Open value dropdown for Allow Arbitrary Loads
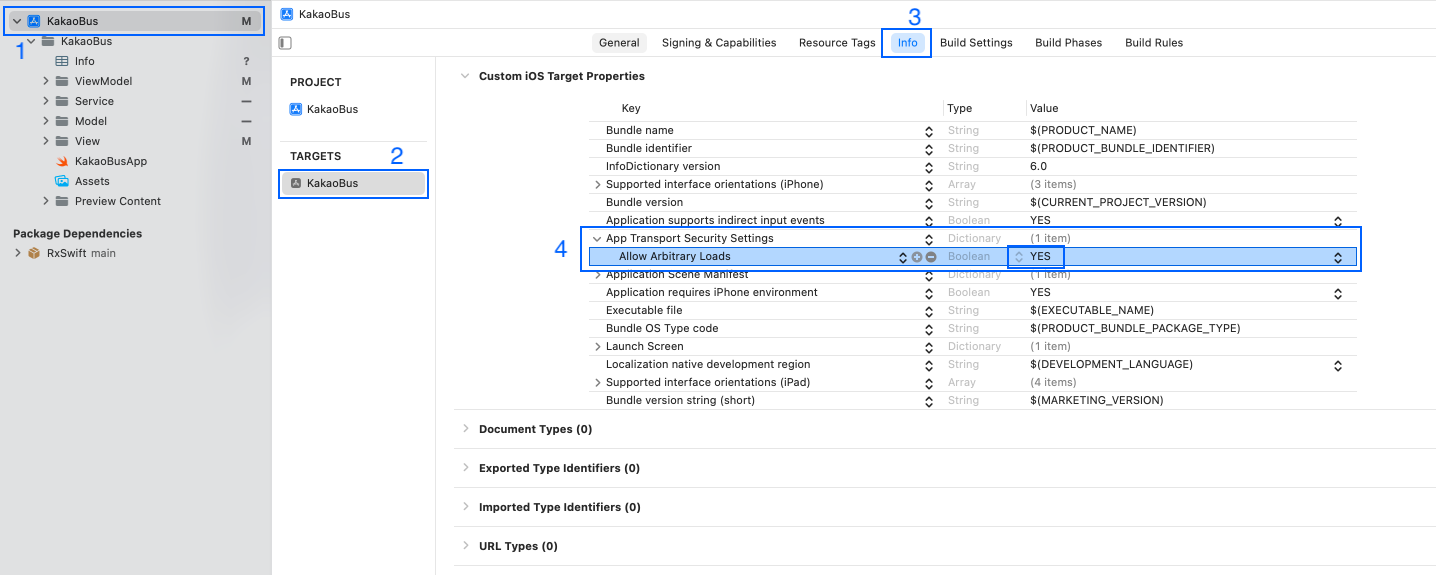Image resolution: width=1436 pixels, height=575 pixels. click(x=1337, y=257)
